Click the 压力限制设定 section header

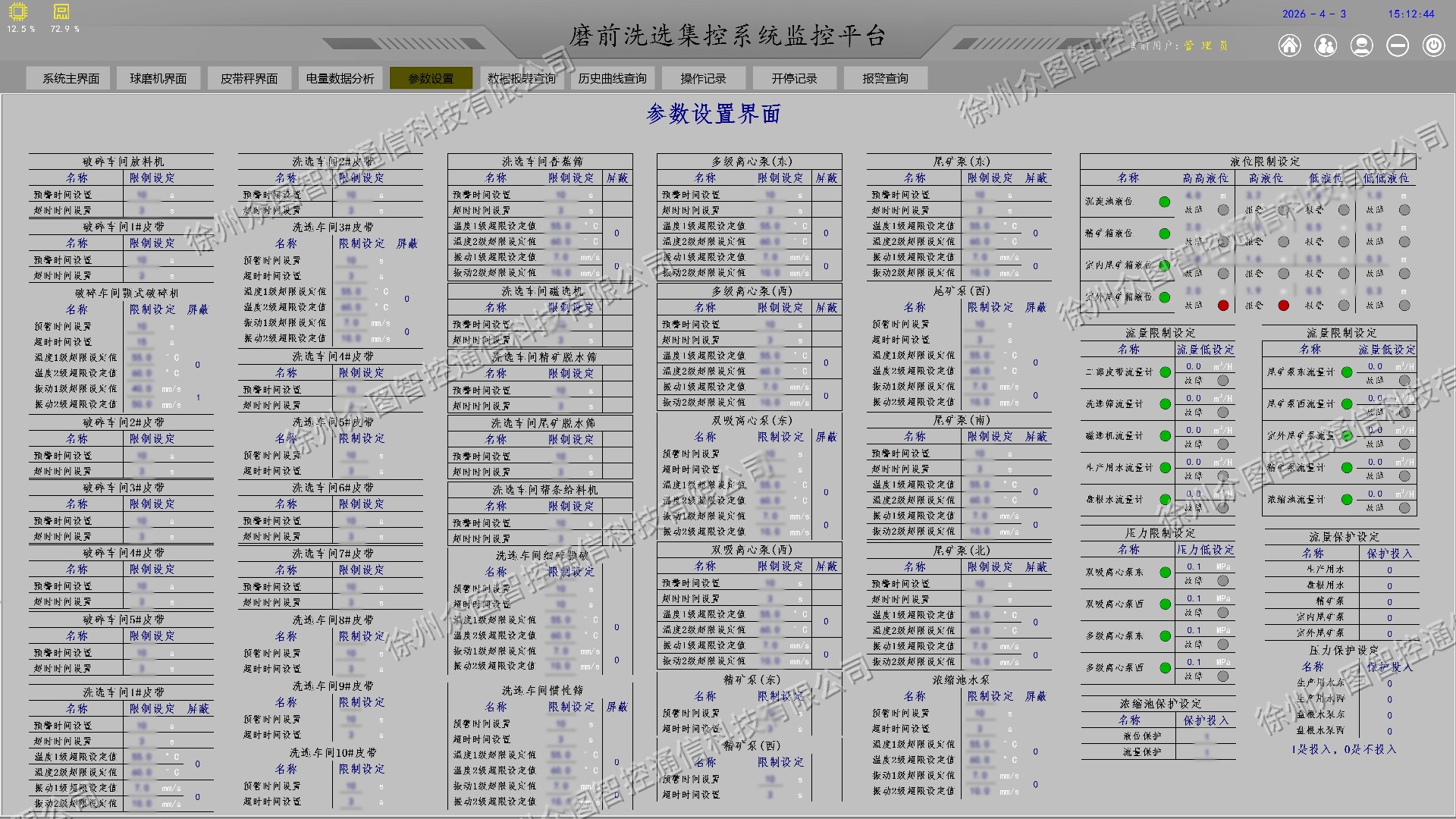[x=1159, y=533]
